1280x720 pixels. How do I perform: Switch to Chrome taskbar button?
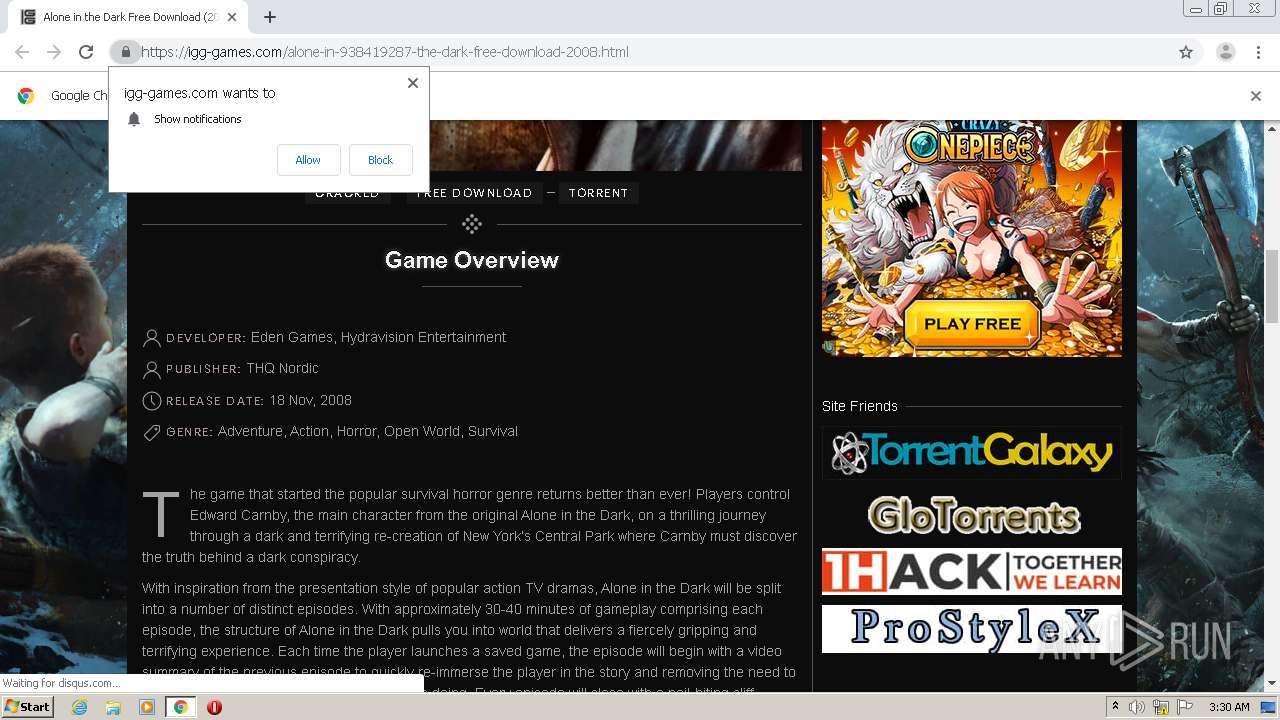(181, 707)
